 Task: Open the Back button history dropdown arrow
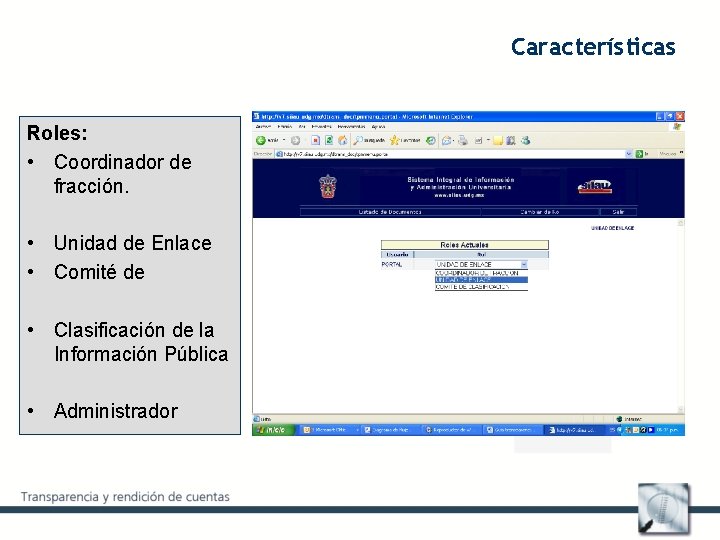coord(284,141)
